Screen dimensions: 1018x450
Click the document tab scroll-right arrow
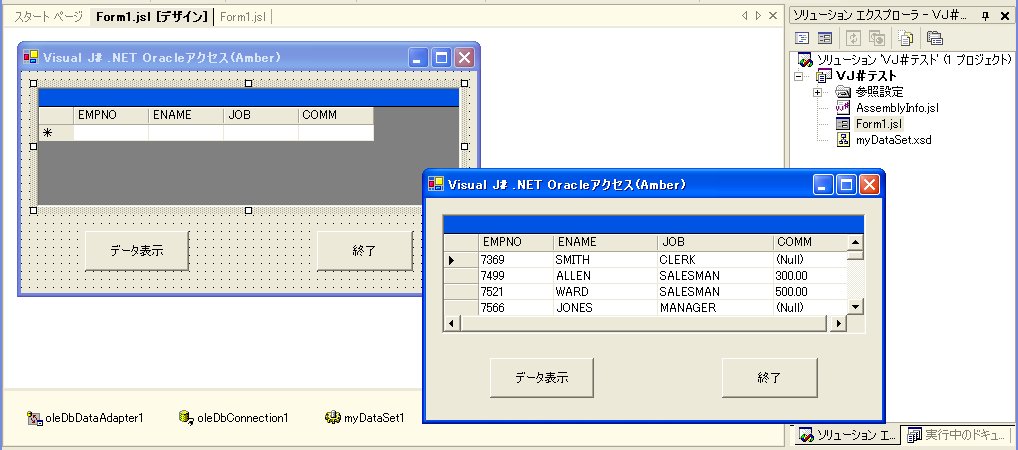[758, 16]
